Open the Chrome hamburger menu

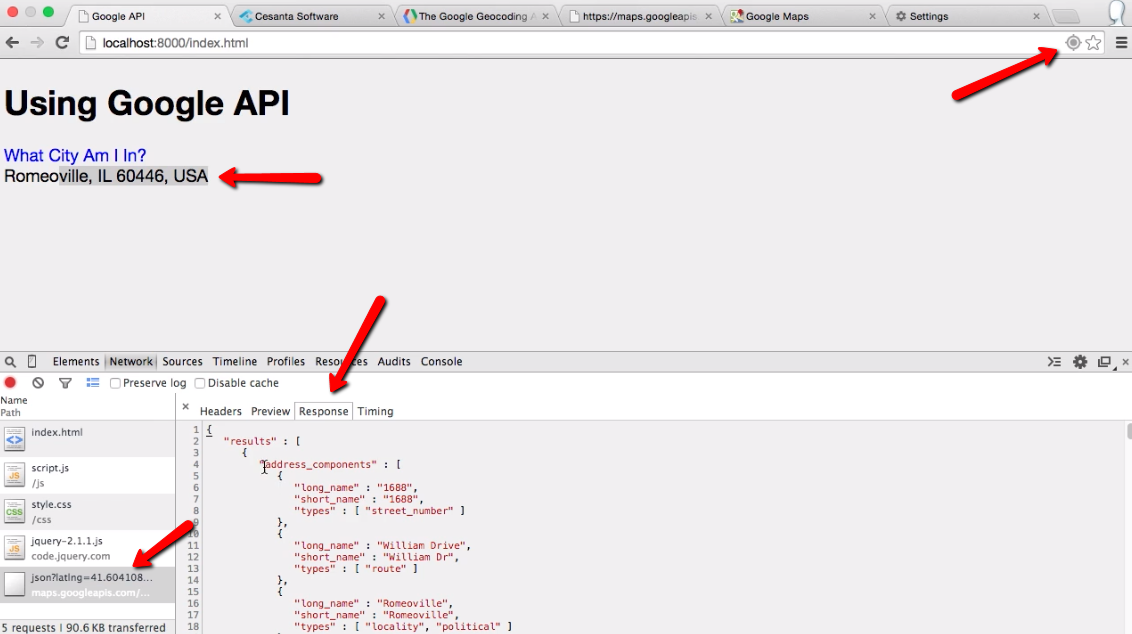tap(1121, 43)
